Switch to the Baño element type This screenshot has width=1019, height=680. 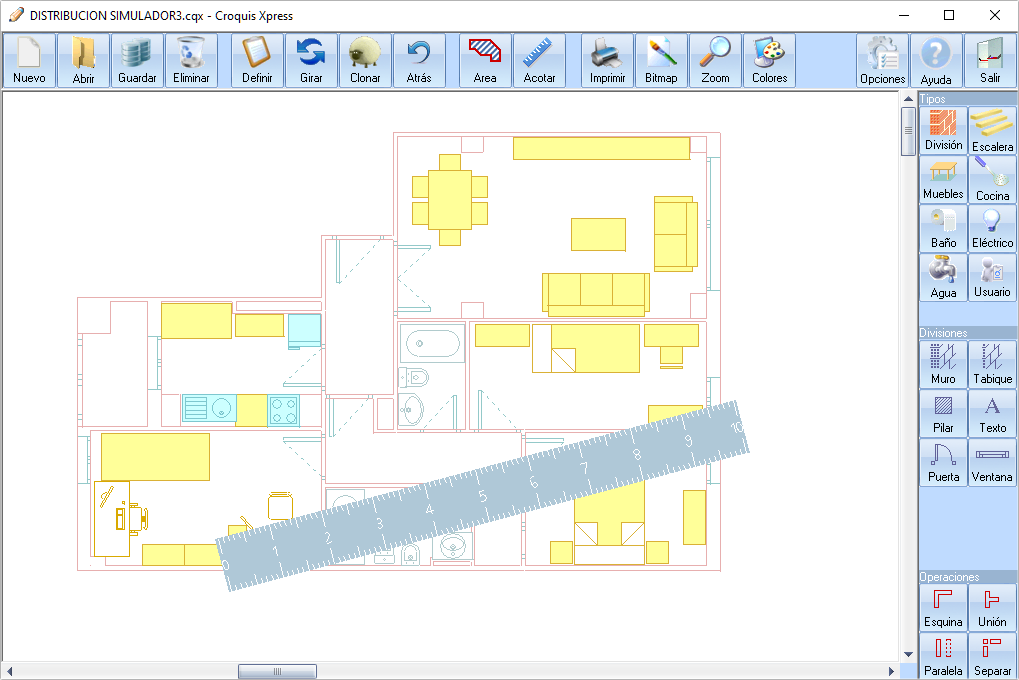943,229
